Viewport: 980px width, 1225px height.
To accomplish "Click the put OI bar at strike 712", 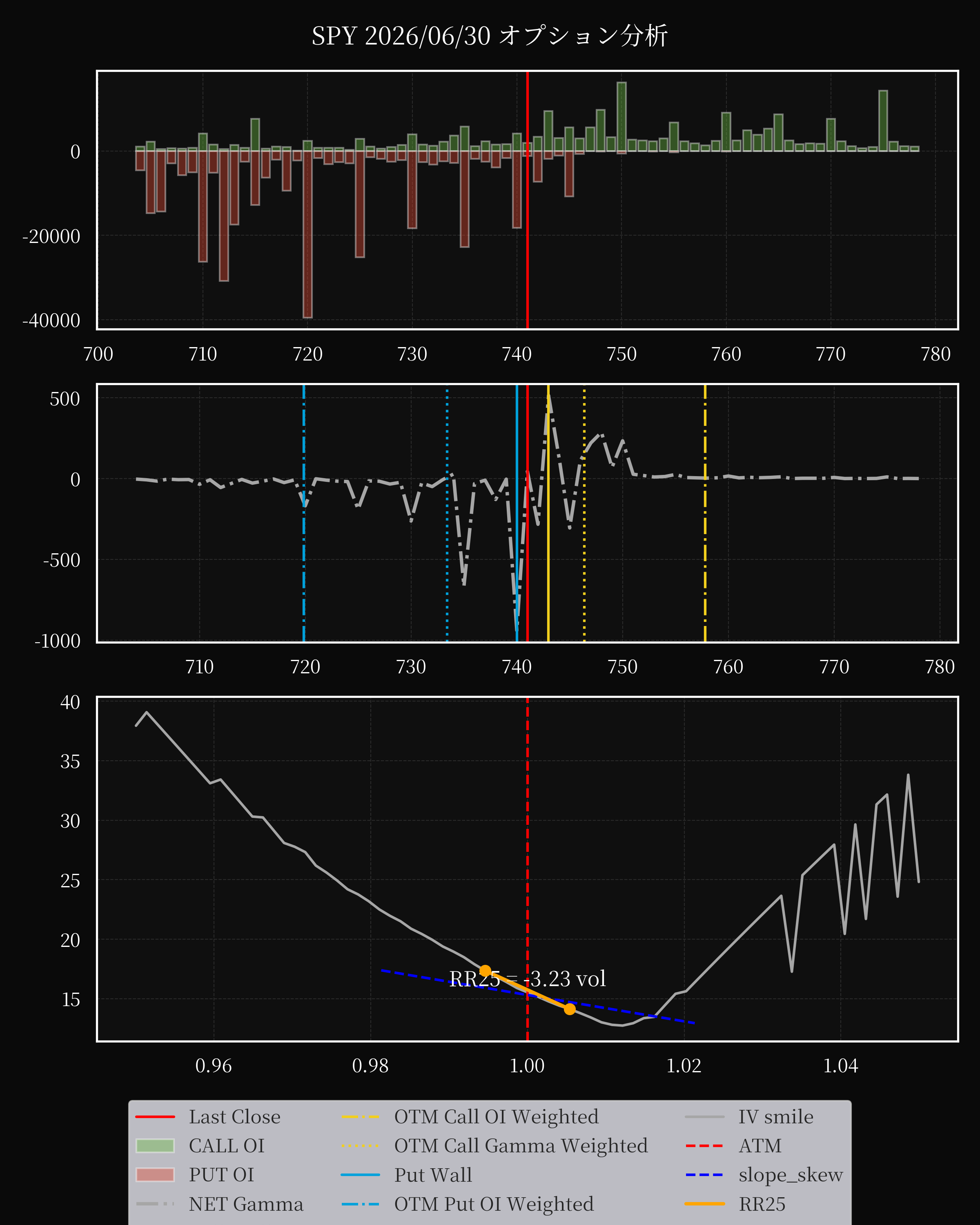I will (x=224, y=216).
